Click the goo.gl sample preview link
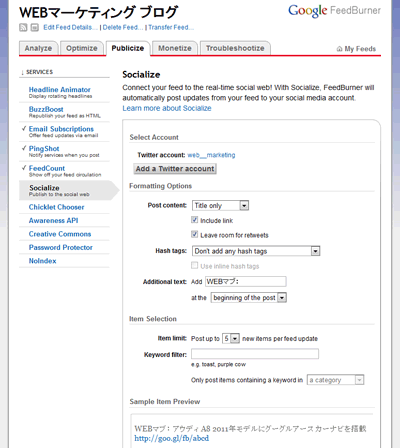Screen dimensions: 400x448 coord(172,438)
